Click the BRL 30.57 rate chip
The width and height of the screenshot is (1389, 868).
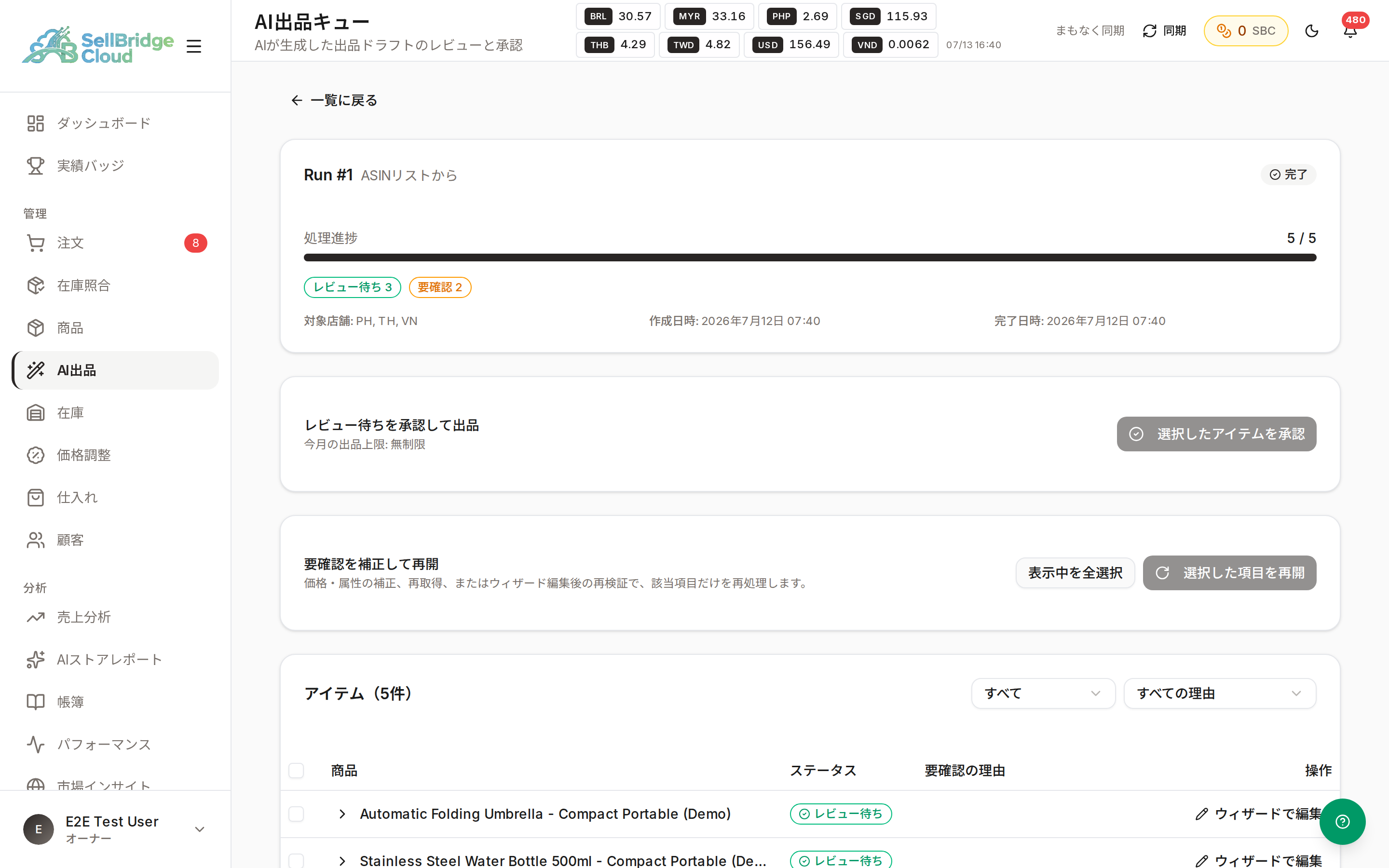618,17
